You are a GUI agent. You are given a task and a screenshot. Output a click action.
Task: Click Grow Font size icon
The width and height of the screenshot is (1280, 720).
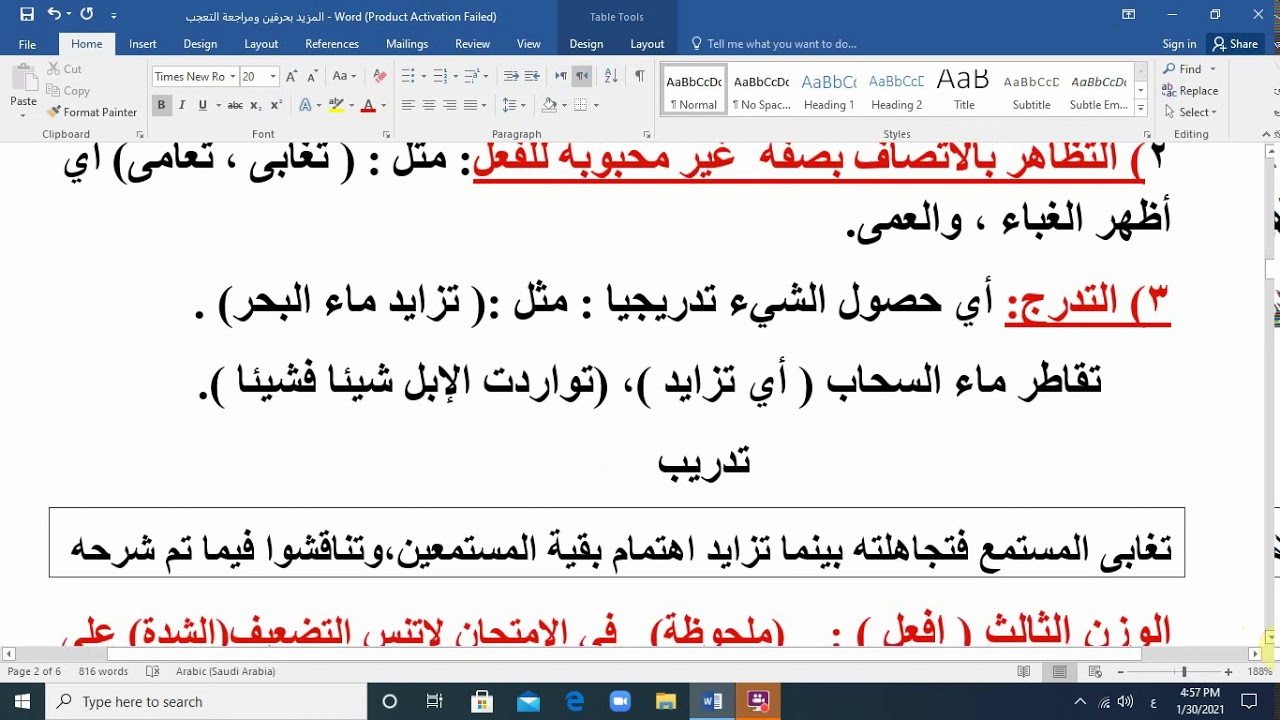point(292,76)
